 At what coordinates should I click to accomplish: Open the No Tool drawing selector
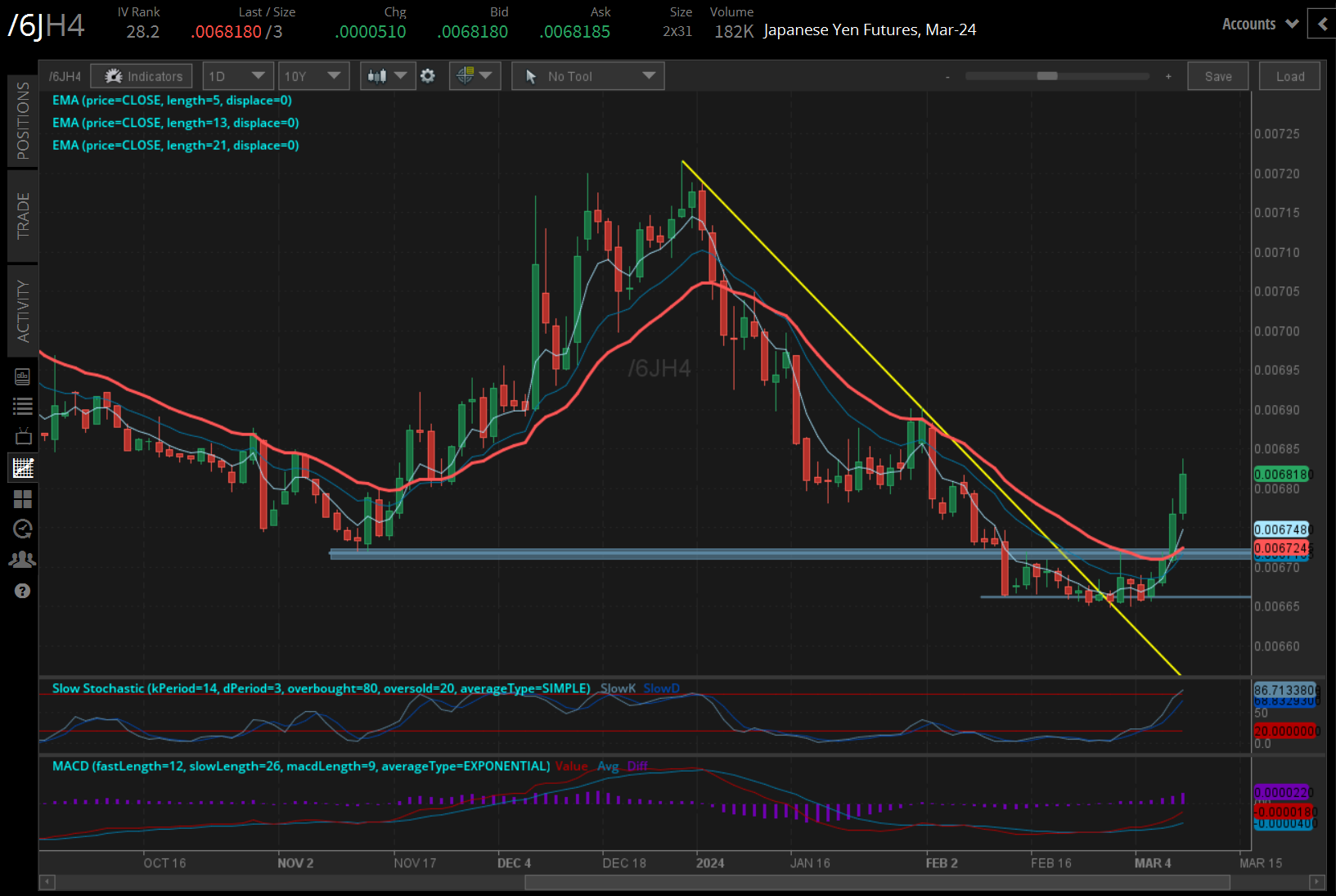tap(587, 76)
